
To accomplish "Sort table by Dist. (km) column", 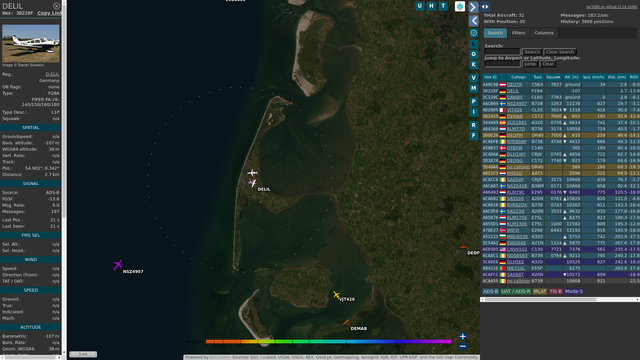I will click(x=617, y=77).
